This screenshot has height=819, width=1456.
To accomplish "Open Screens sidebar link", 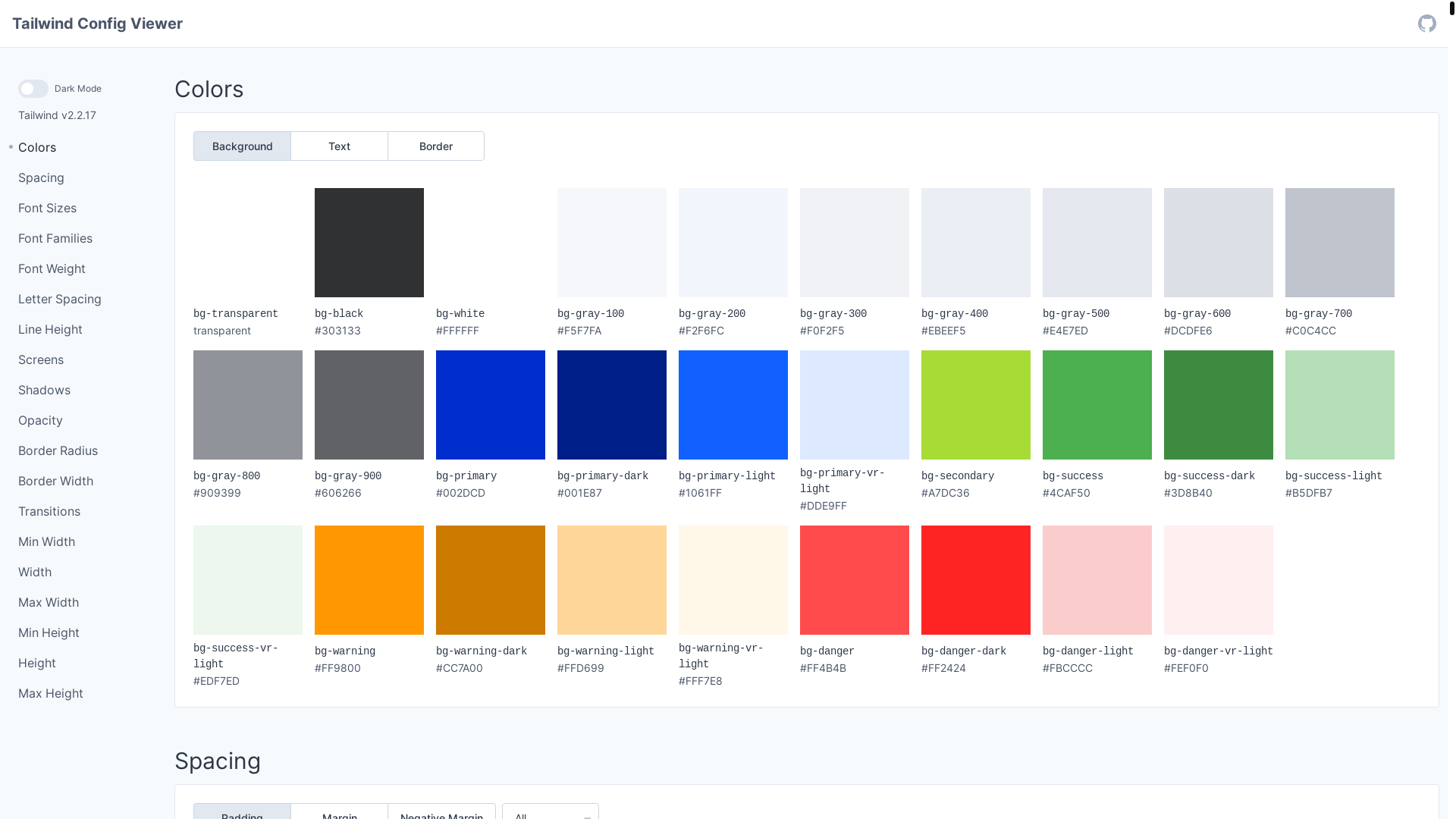I will pos(41,359).
